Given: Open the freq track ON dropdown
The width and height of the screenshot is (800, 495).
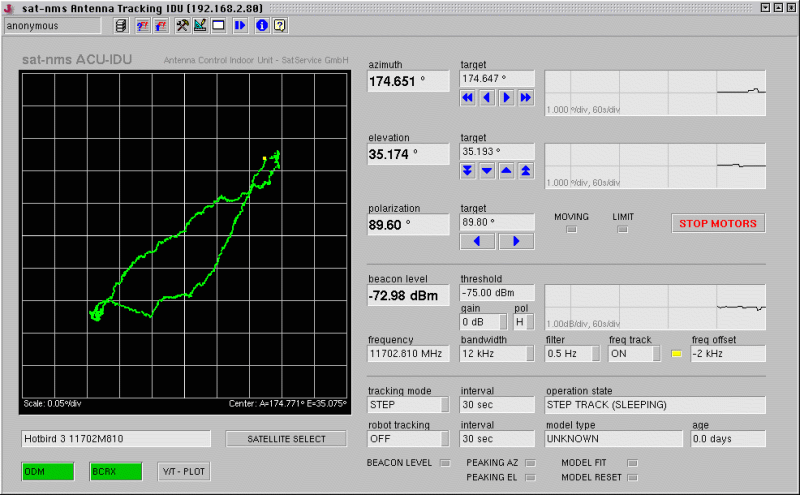Looking at the screenshot, I should (x=634, y=354).
